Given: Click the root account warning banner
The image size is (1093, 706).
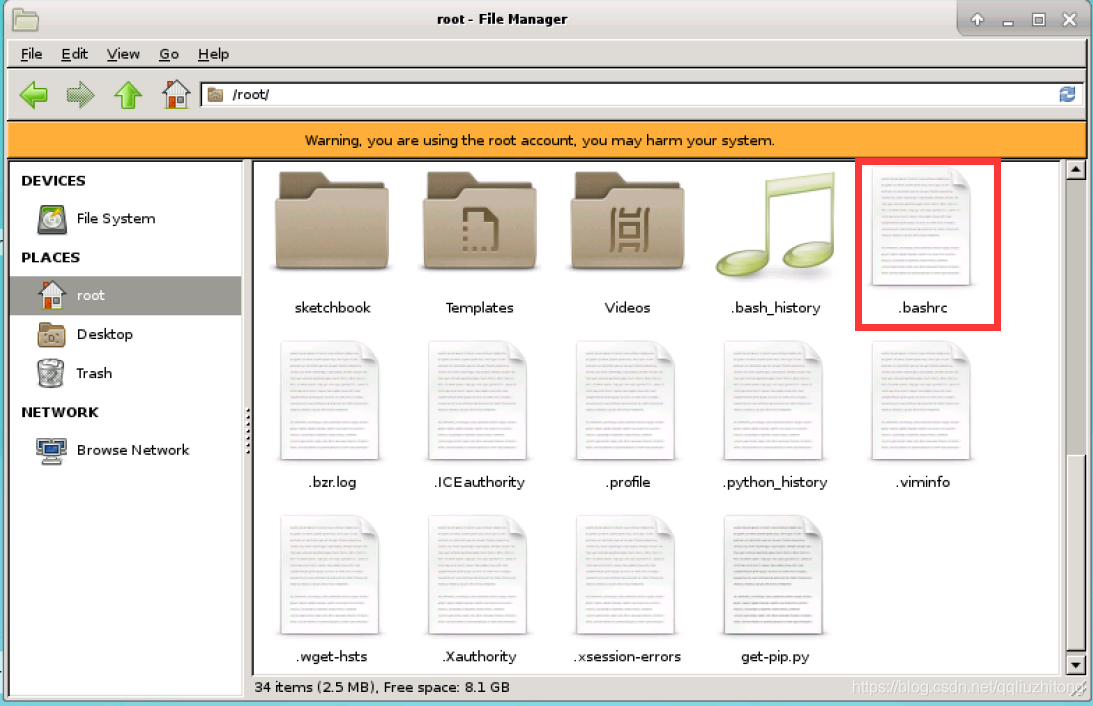Looking at the screenshot, I should 546,140.
